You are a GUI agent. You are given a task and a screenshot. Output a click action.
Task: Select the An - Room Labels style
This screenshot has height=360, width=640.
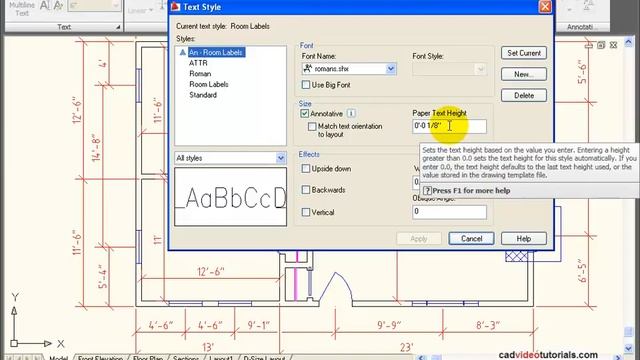[x=216, y=52]
